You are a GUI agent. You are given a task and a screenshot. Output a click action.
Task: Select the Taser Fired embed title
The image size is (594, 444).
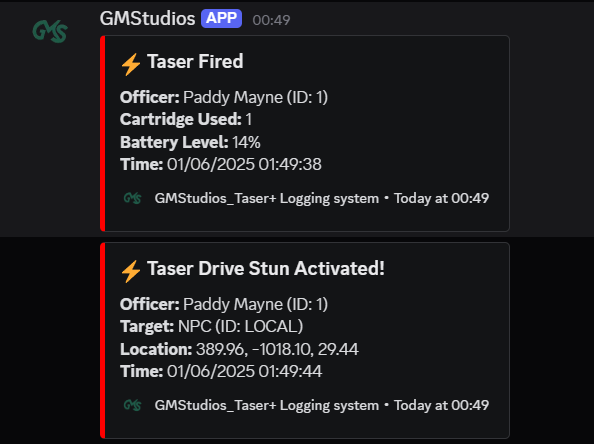point(195,61)
